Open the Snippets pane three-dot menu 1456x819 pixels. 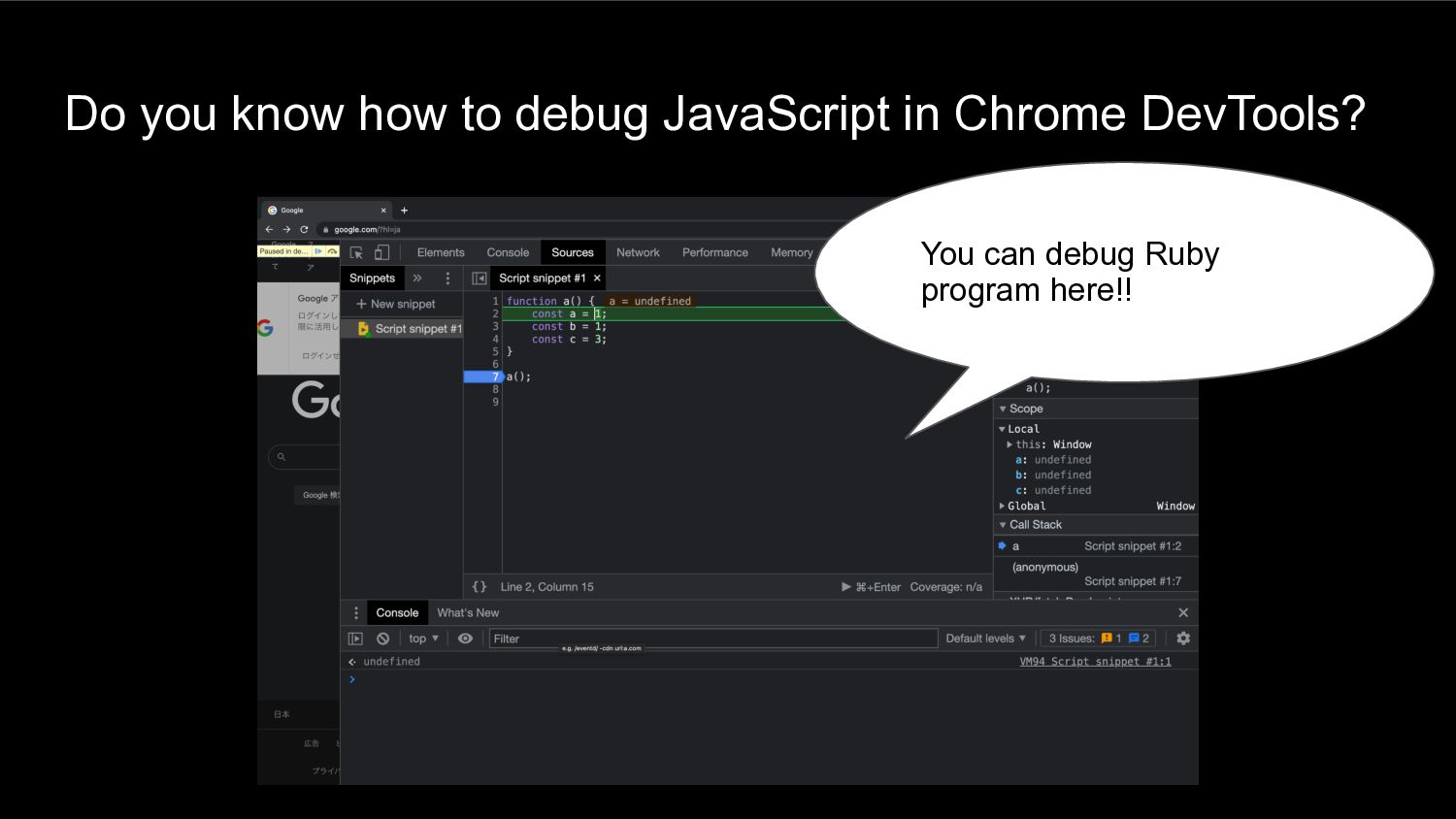point(447,278)
